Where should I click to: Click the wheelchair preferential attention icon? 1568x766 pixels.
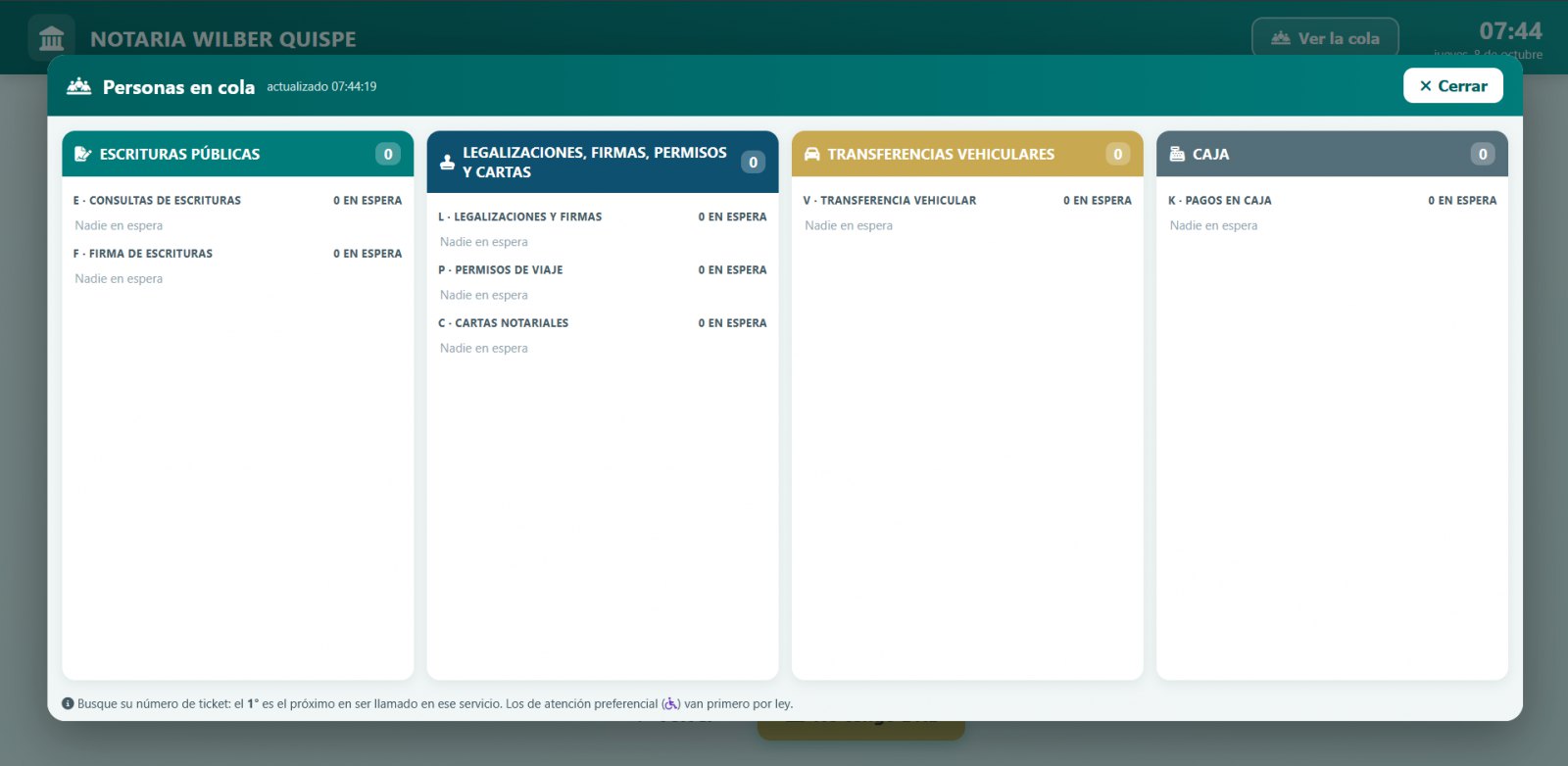671,703
